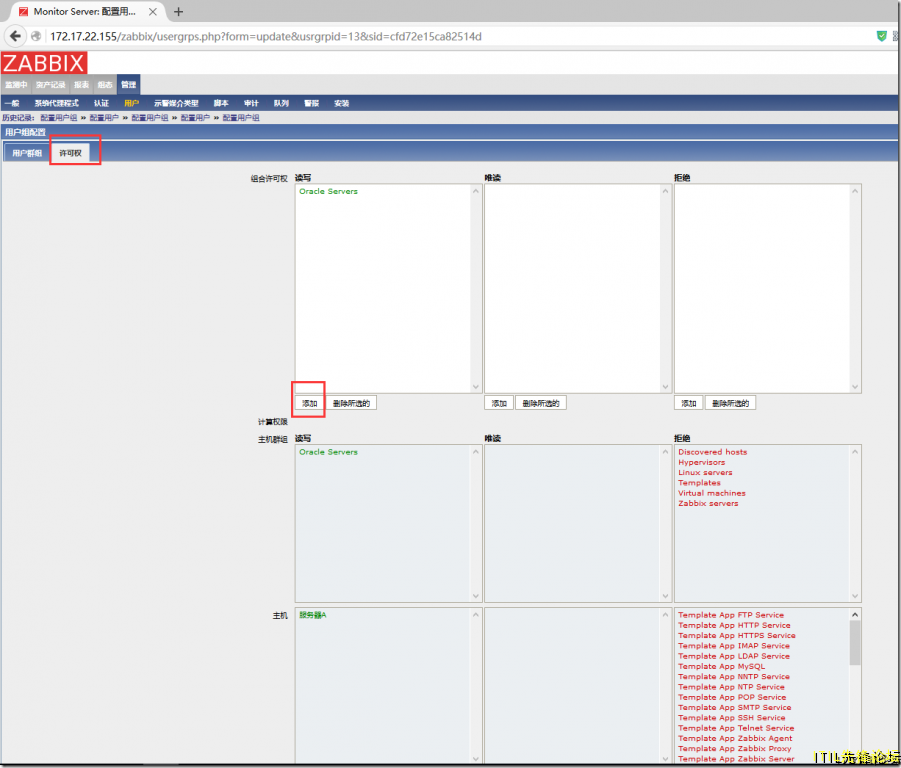Select Template App MySQL host
This screenshot has height=768, width=901.
722,667
